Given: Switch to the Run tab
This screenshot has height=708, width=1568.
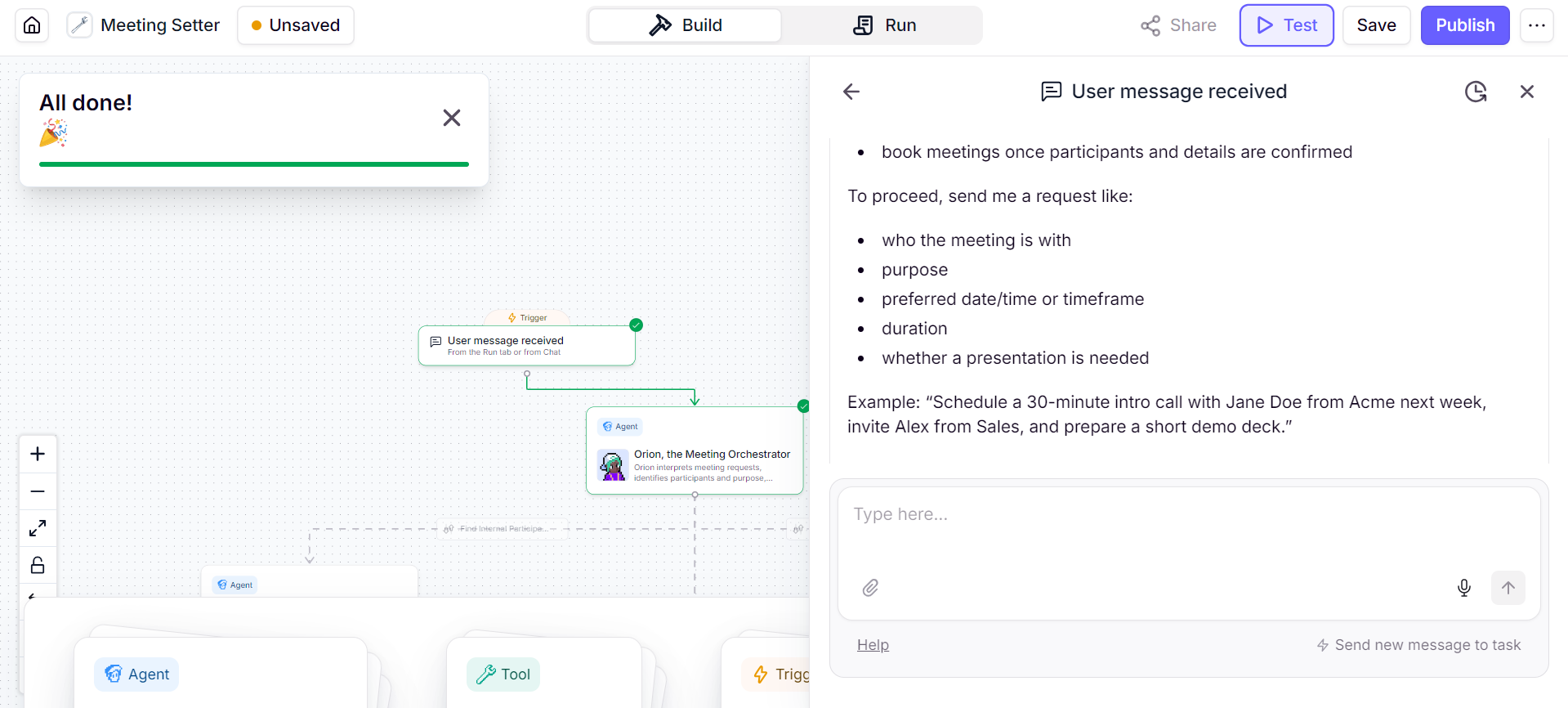Looking at the screenshot, I should point(884,25).
